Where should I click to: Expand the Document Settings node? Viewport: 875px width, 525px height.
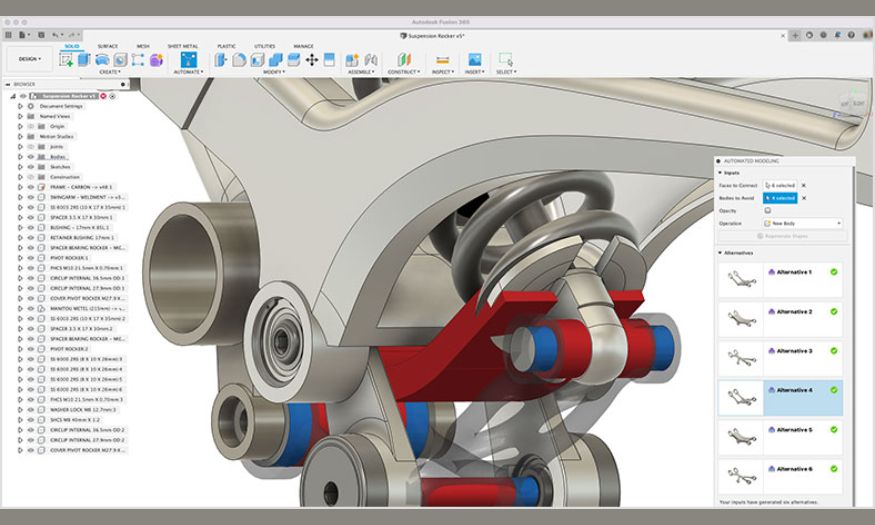point(20,106)
